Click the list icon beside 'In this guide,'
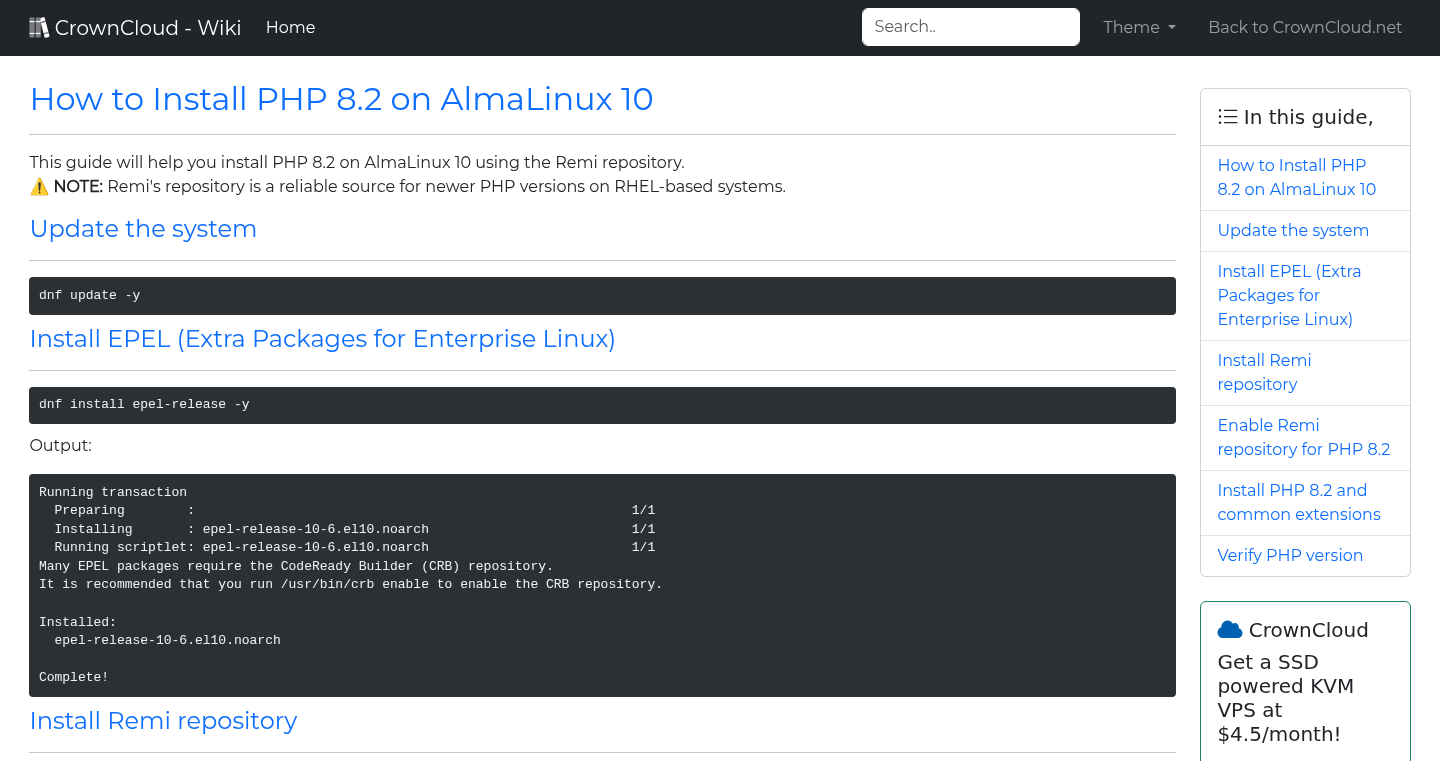 1227,116
